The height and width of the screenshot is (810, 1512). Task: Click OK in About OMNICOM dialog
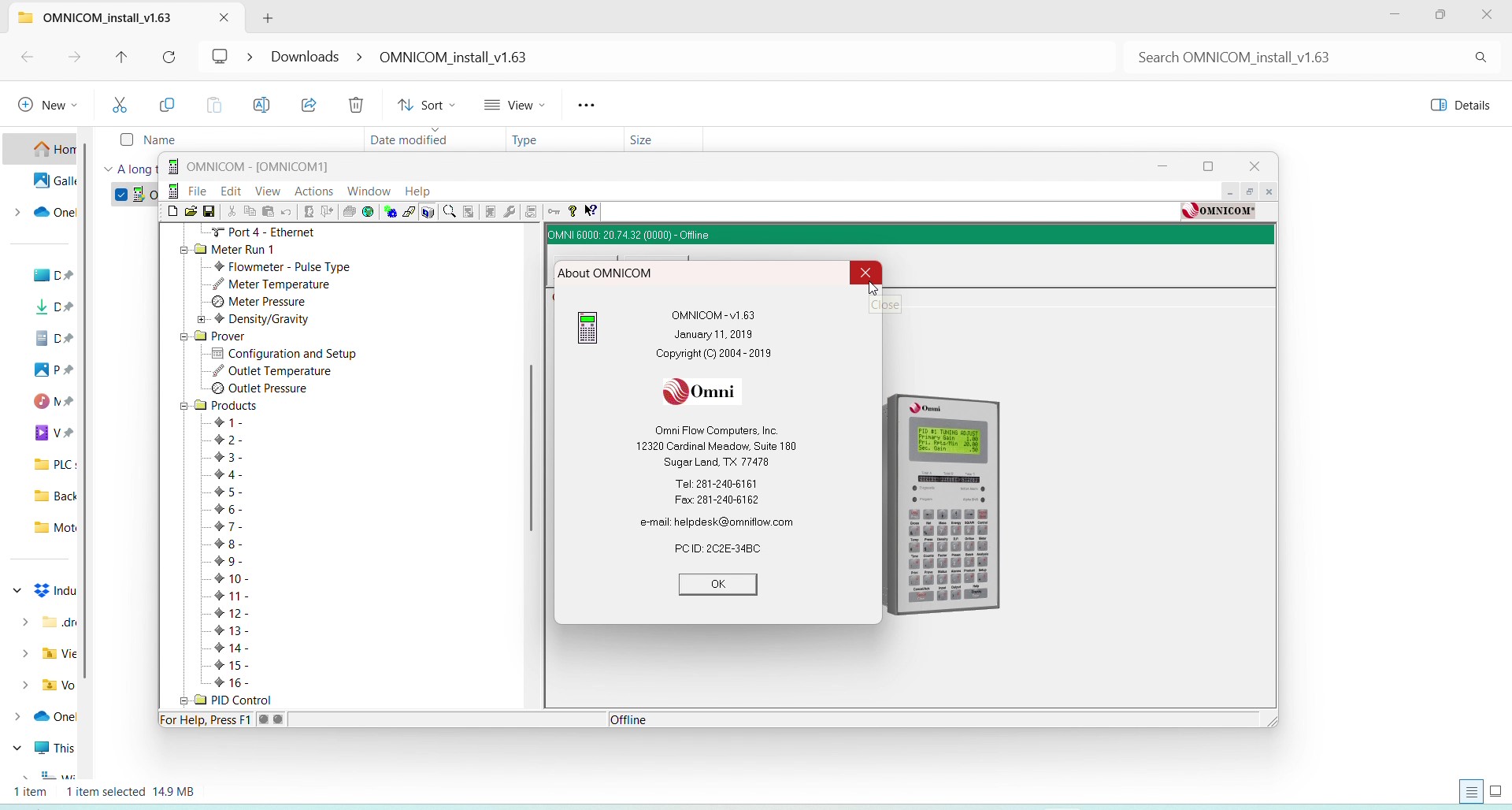[x=719, y=585]
